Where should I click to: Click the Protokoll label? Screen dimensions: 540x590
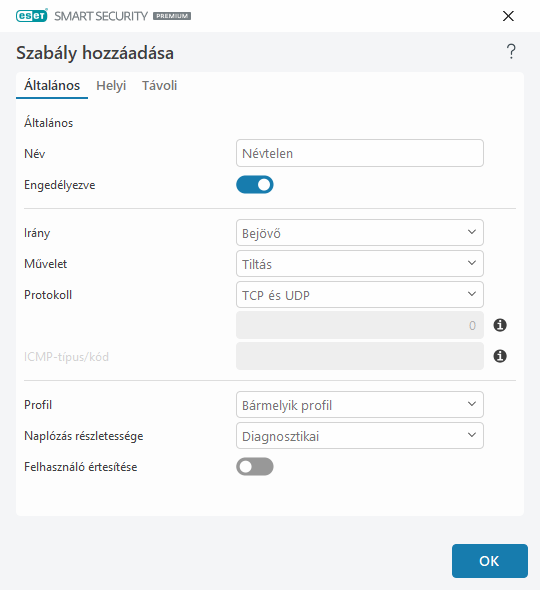(x=48, y=295)
